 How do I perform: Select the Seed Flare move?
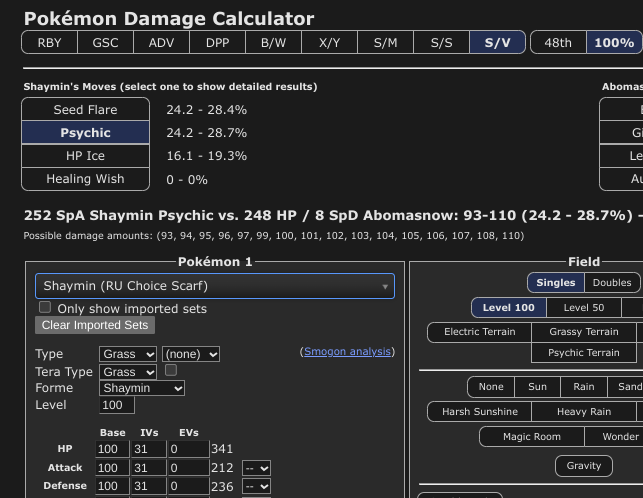(x=85, y=110)
